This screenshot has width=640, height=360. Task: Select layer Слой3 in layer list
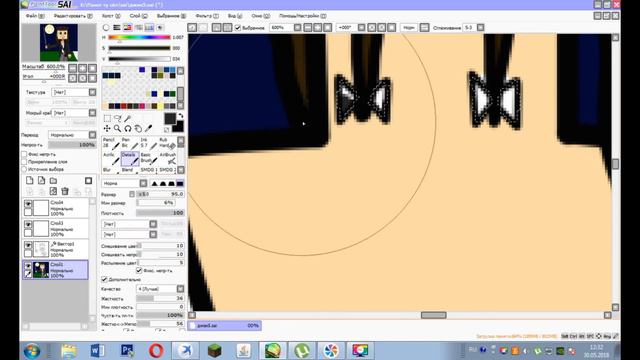tap(56, 229)
